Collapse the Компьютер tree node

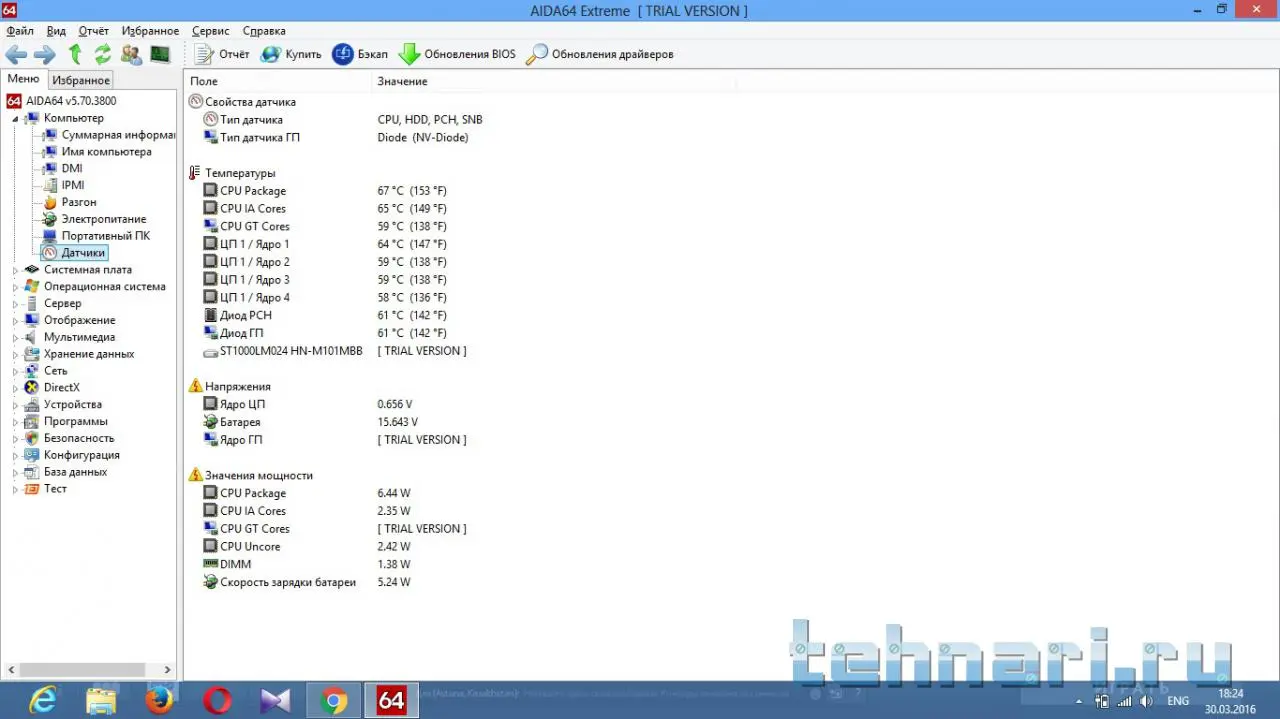[x=15, y=119]
